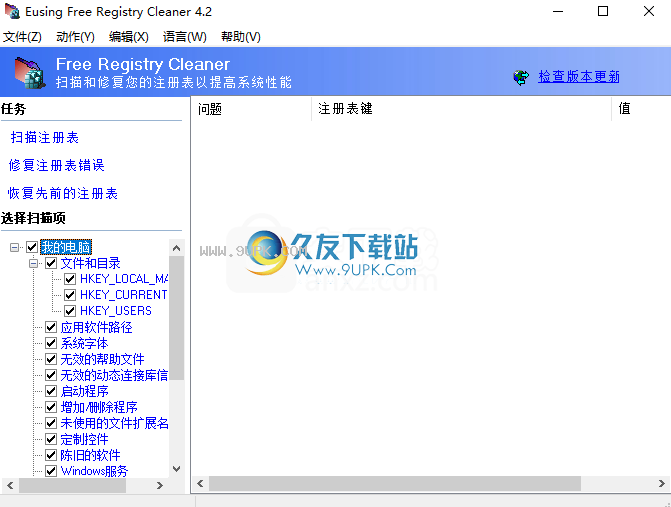Image resolution: width=671 pixels, height=507 pixels.
Task: Uncheck the 应用软件路径 checkbox
Action: point(51,327)
